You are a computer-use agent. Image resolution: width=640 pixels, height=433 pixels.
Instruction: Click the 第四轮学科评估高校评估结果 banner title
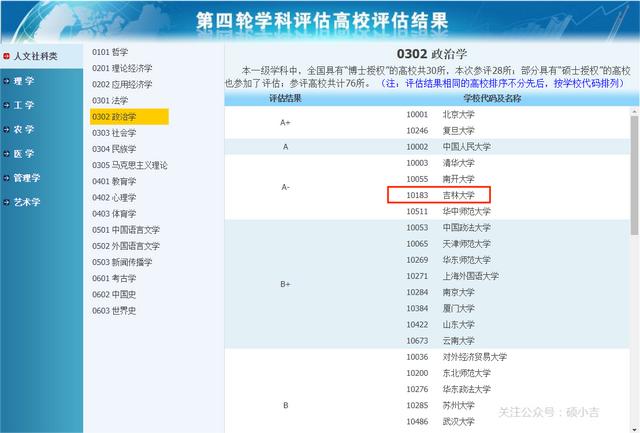pyautogui.click(x=322, y=20)
